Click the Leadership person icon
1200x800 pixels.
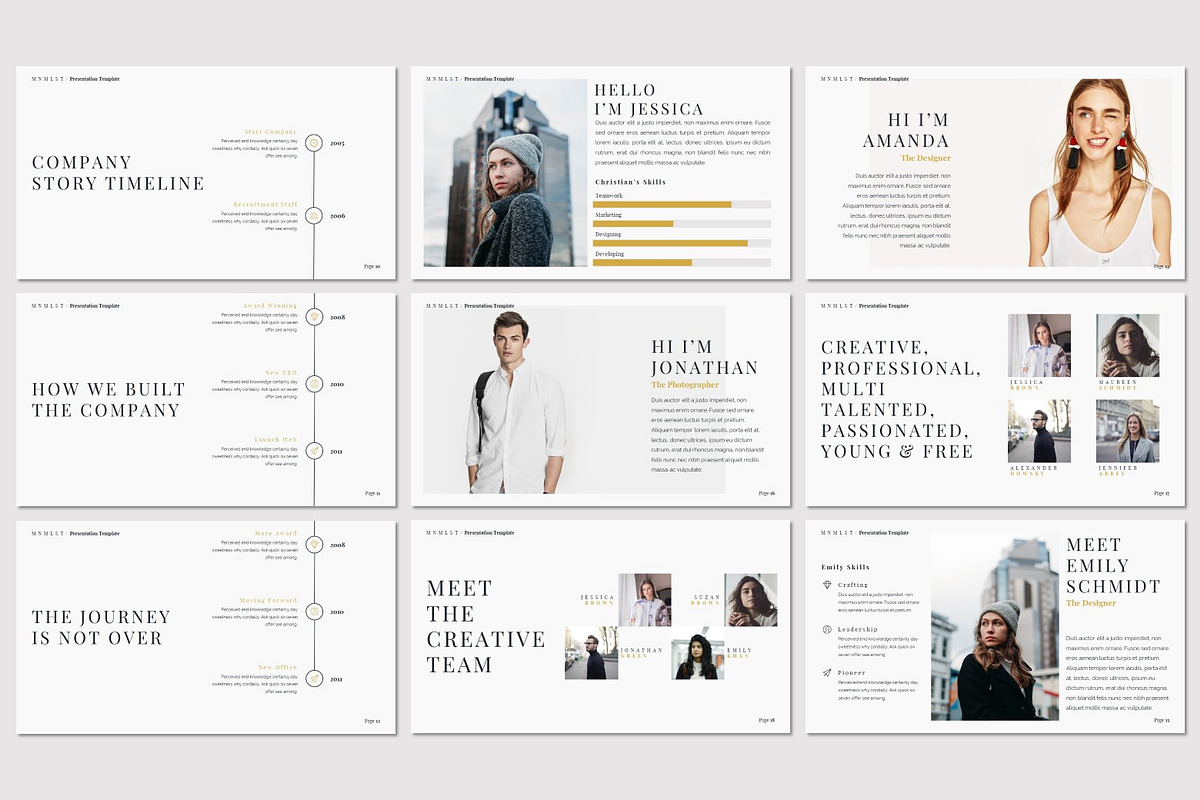click(x=827, y=629)
